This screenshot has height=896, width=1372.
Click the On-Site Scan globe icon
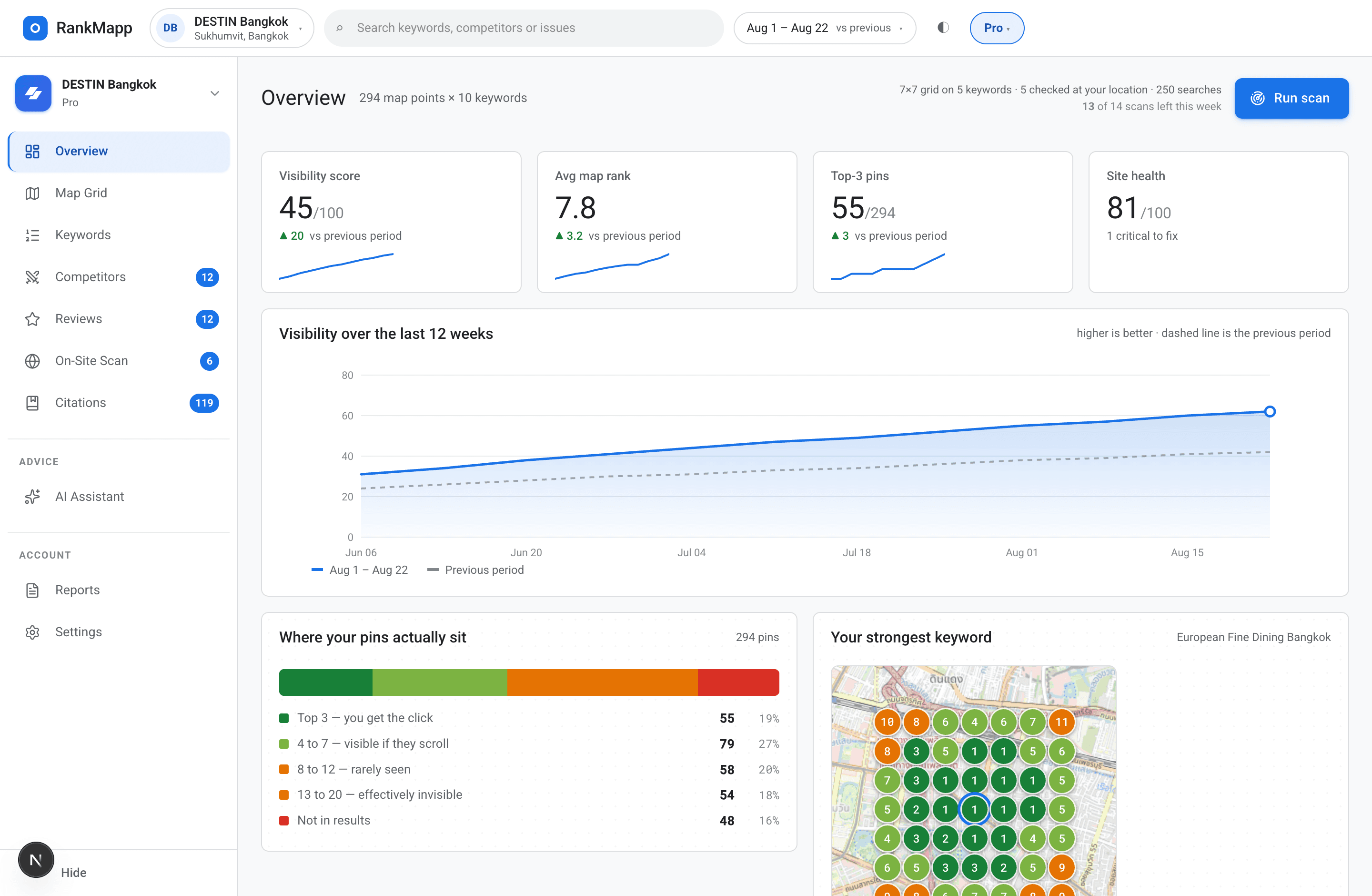coord(32,361)
